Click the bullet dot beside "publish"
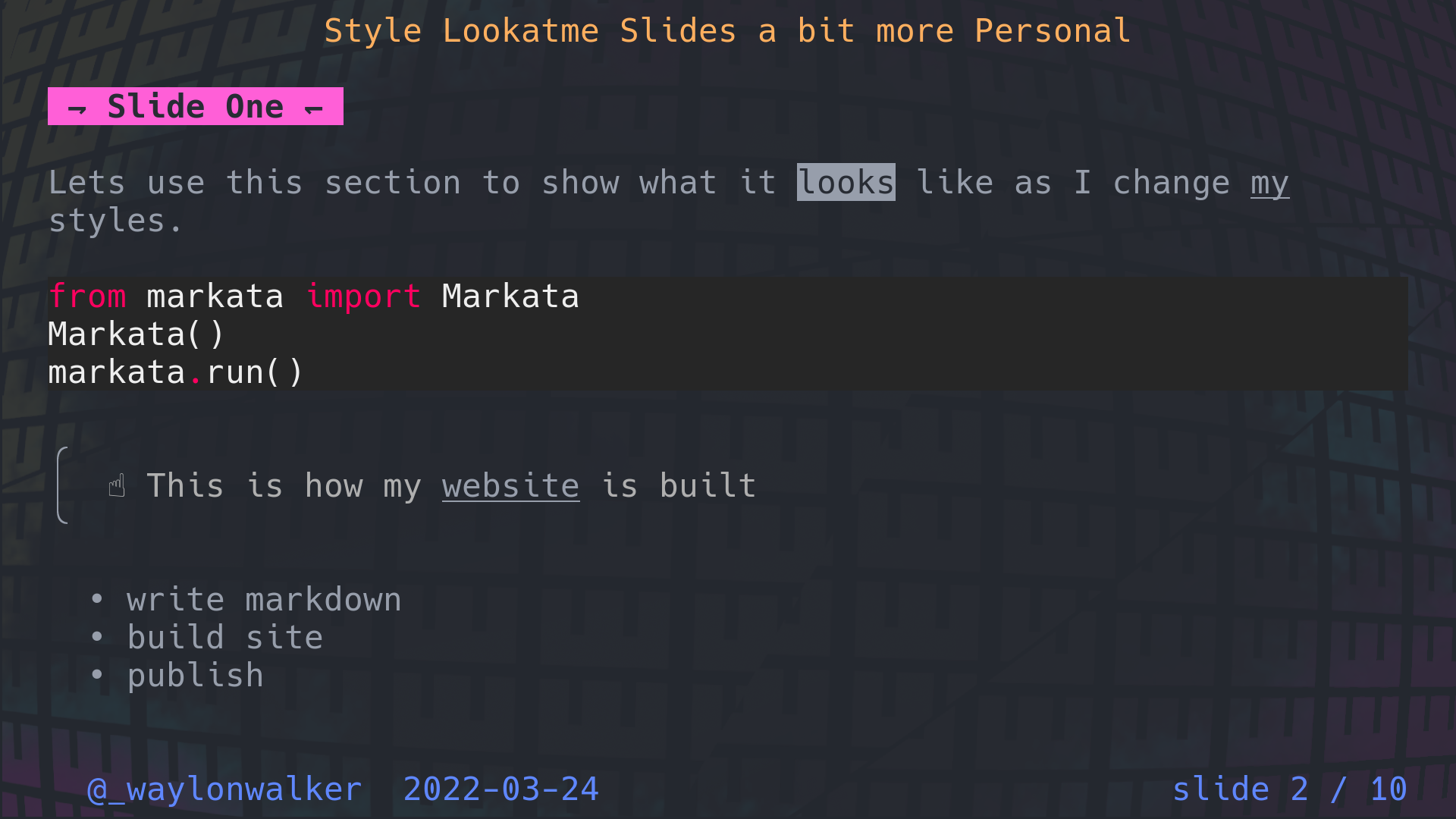Image resolution: width=1456 pixels, height=819 pixels. click(96, 675)
